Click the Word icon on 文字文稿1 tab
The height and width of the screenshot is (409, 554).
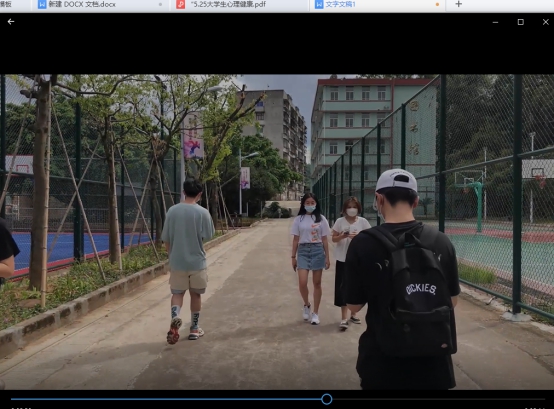click(319, 4)
